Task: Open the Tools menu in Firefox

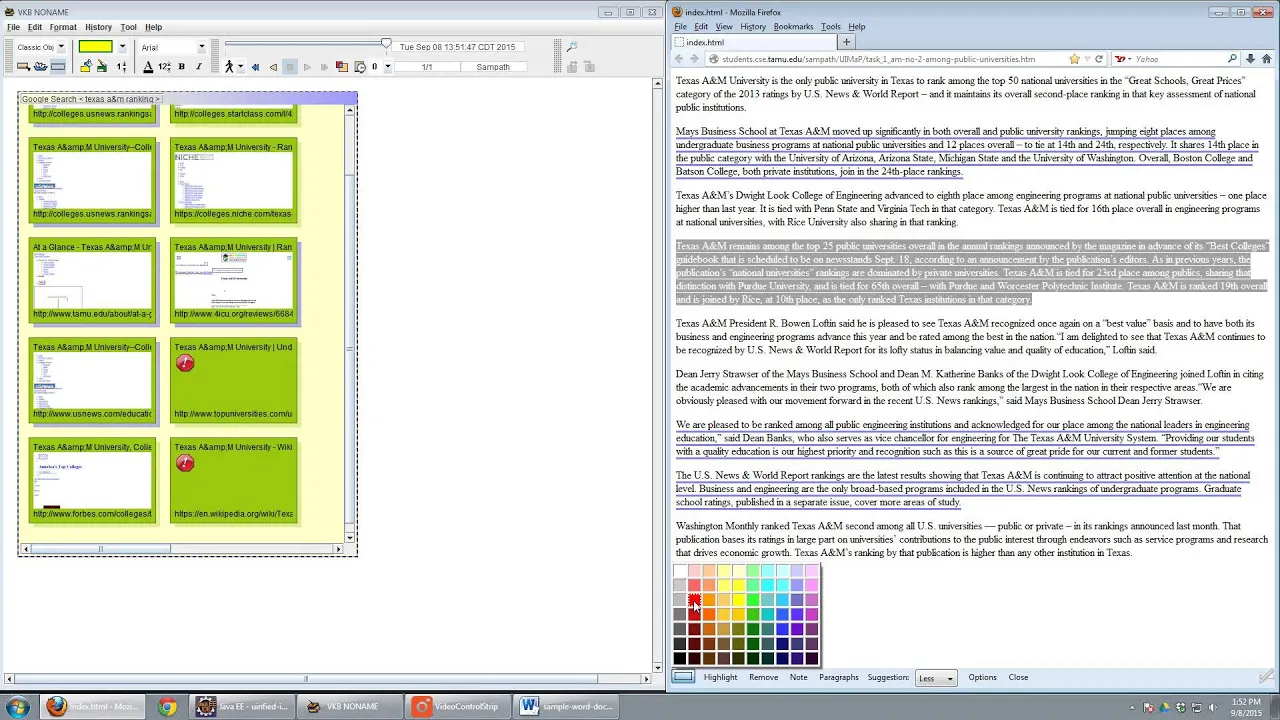Action: [831, 27]
